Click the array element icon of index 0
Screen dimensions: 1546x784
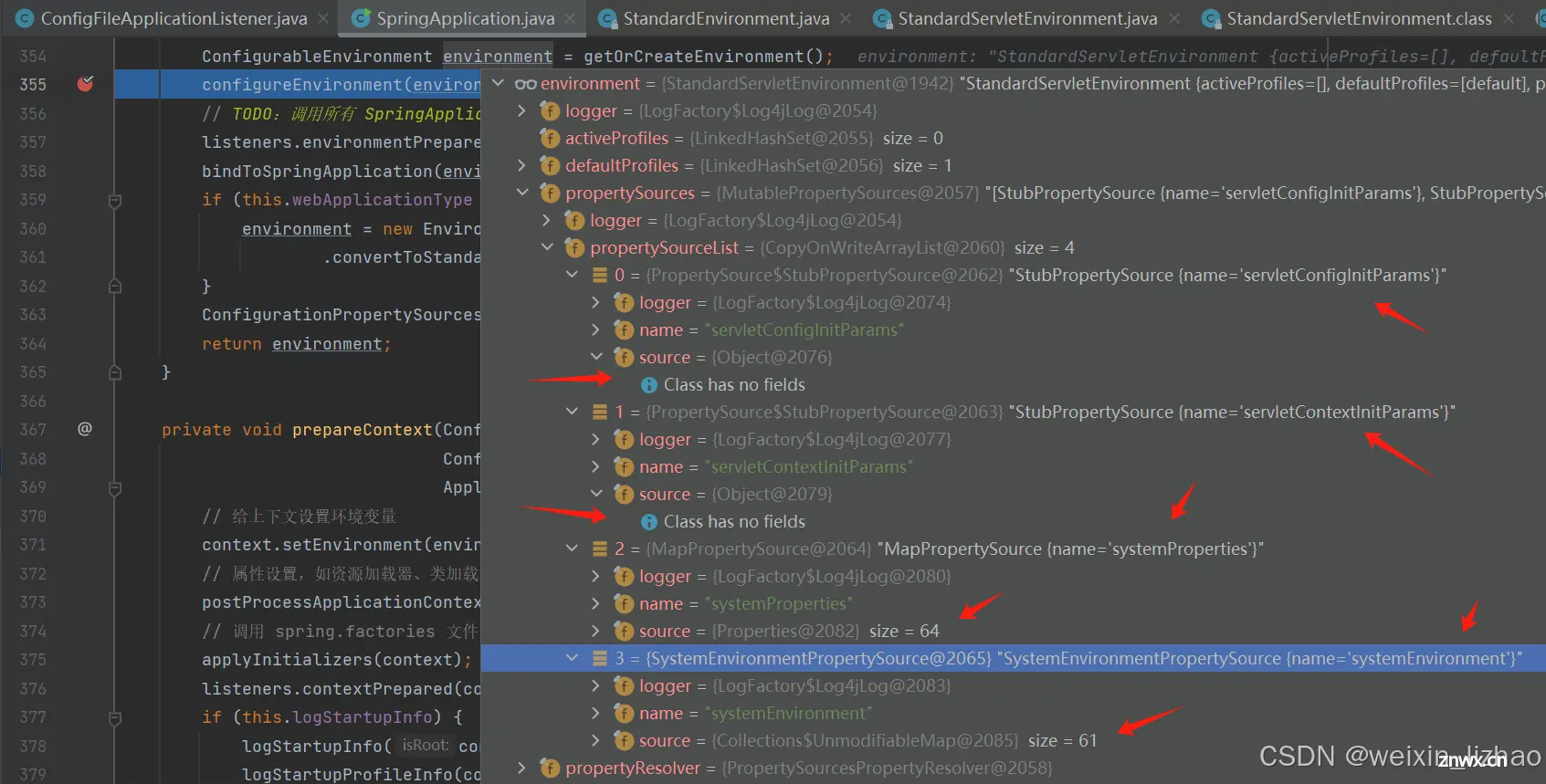point(600,275)
